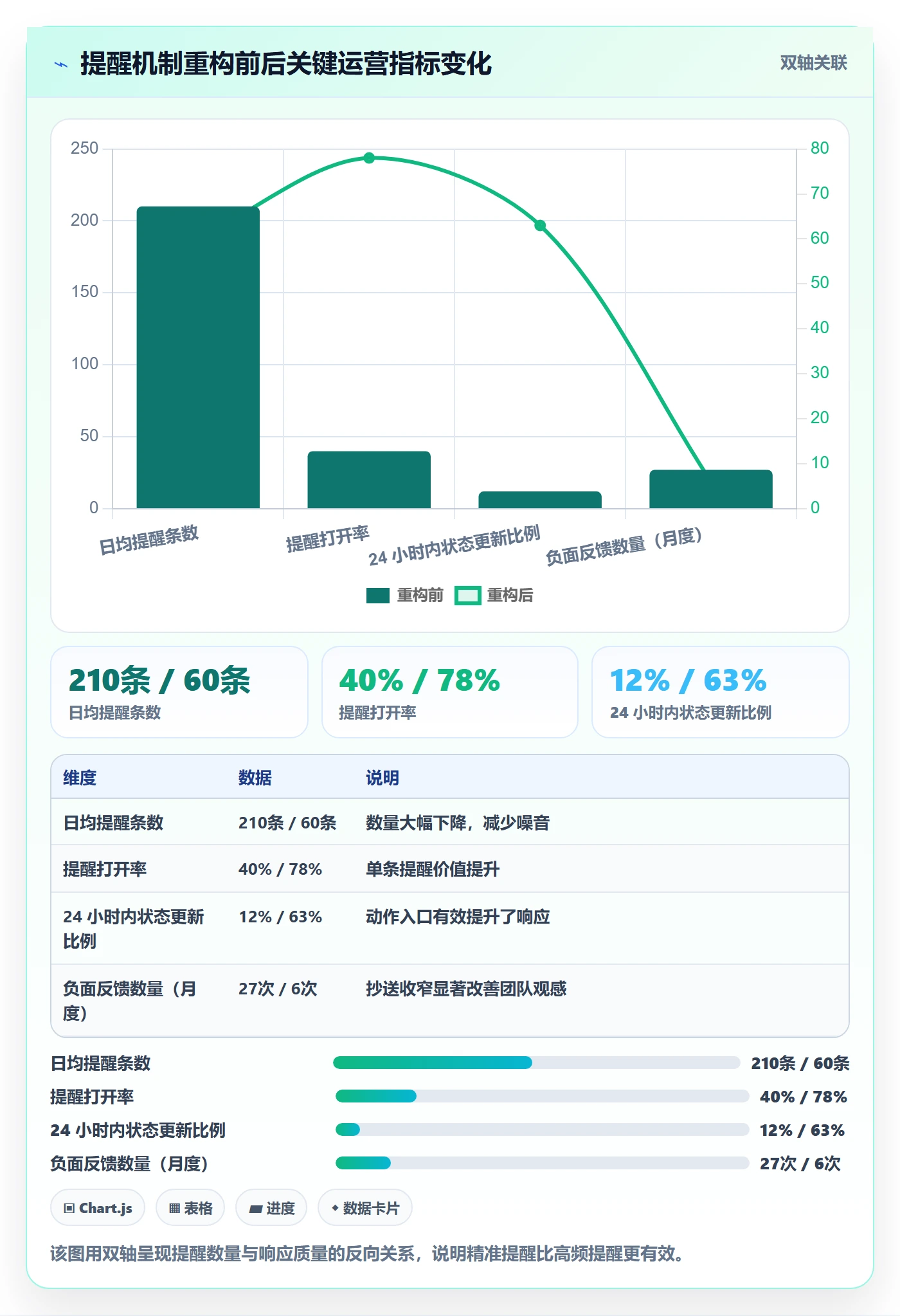Screen dimensions: 900x1316
Task: Click the table cell 动作入口有效提升了响应
Action: pyautogui.click(x=458, y=917)
